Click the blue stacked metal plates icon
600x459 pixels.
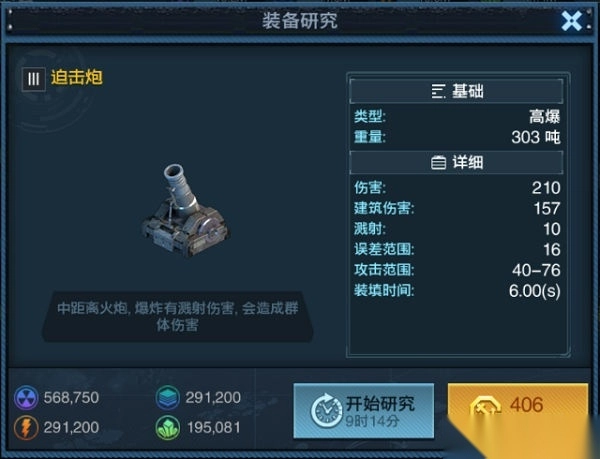click(168, 398)
